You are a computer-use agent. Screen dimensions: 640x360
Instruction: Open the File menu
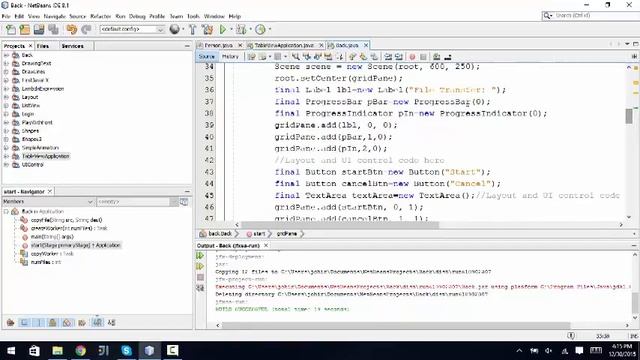click(x=6, y=16)
